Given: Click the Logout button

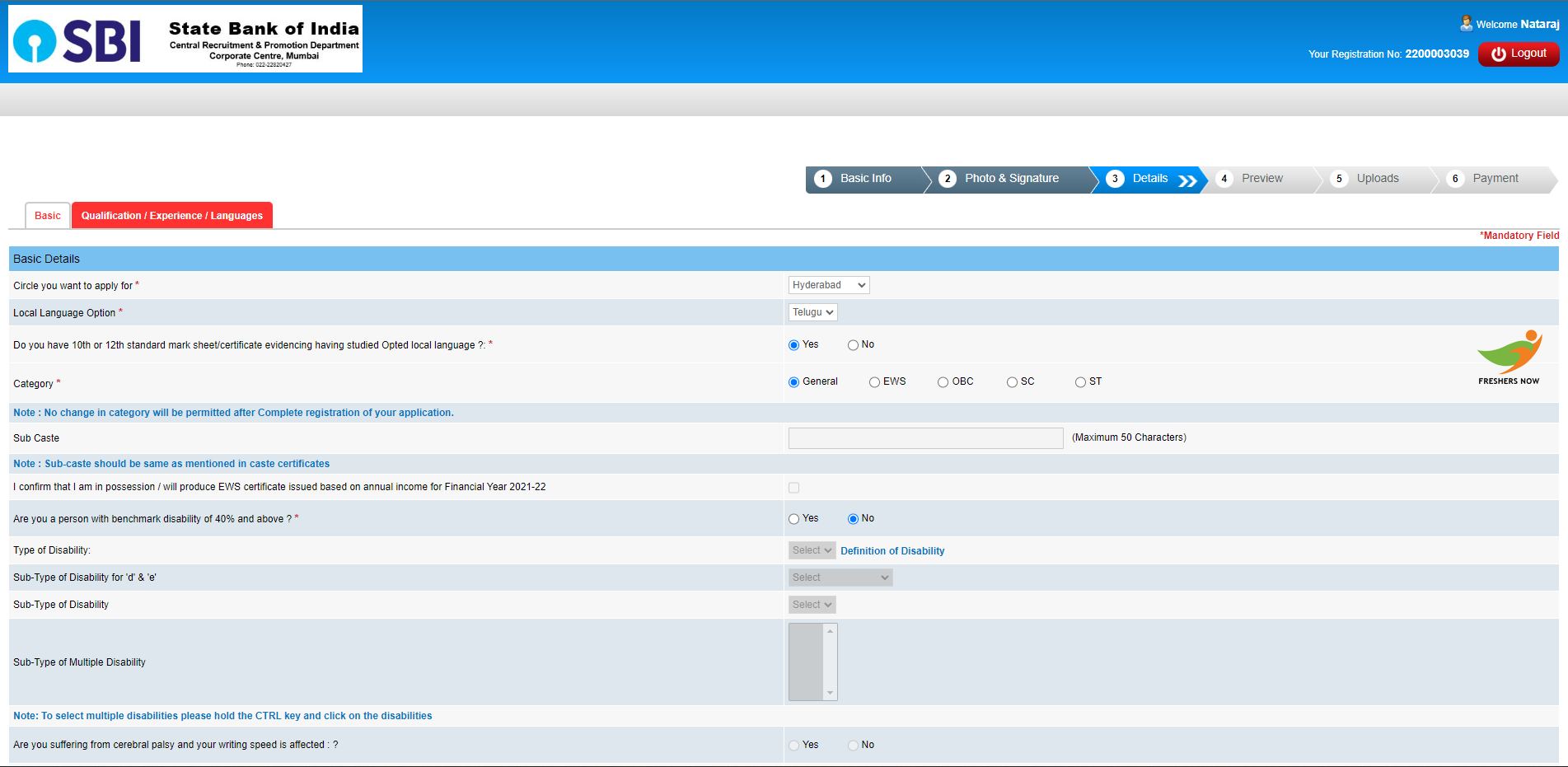Looking at the screenshot, I should point(1519,54).
